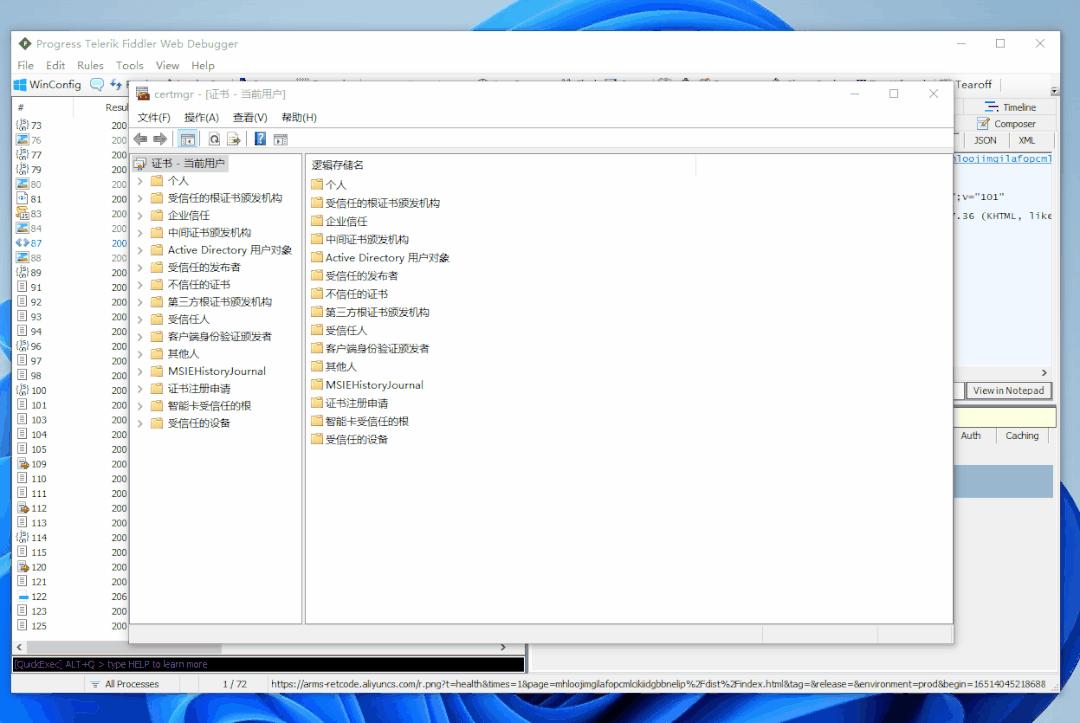Select the JSON response view tab
The image size is (1080, 723).
point(985,140)
